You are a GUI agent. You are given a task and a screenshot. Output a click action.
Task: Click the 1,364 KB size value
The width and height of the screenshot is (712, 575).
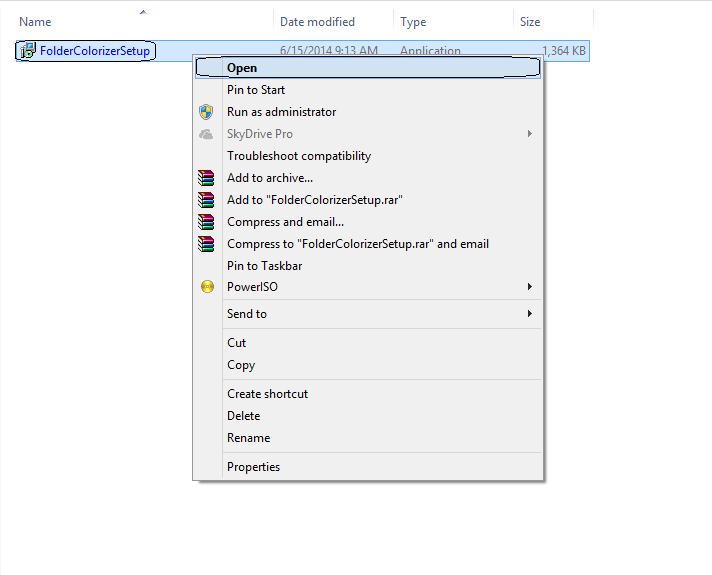point(564,50)
